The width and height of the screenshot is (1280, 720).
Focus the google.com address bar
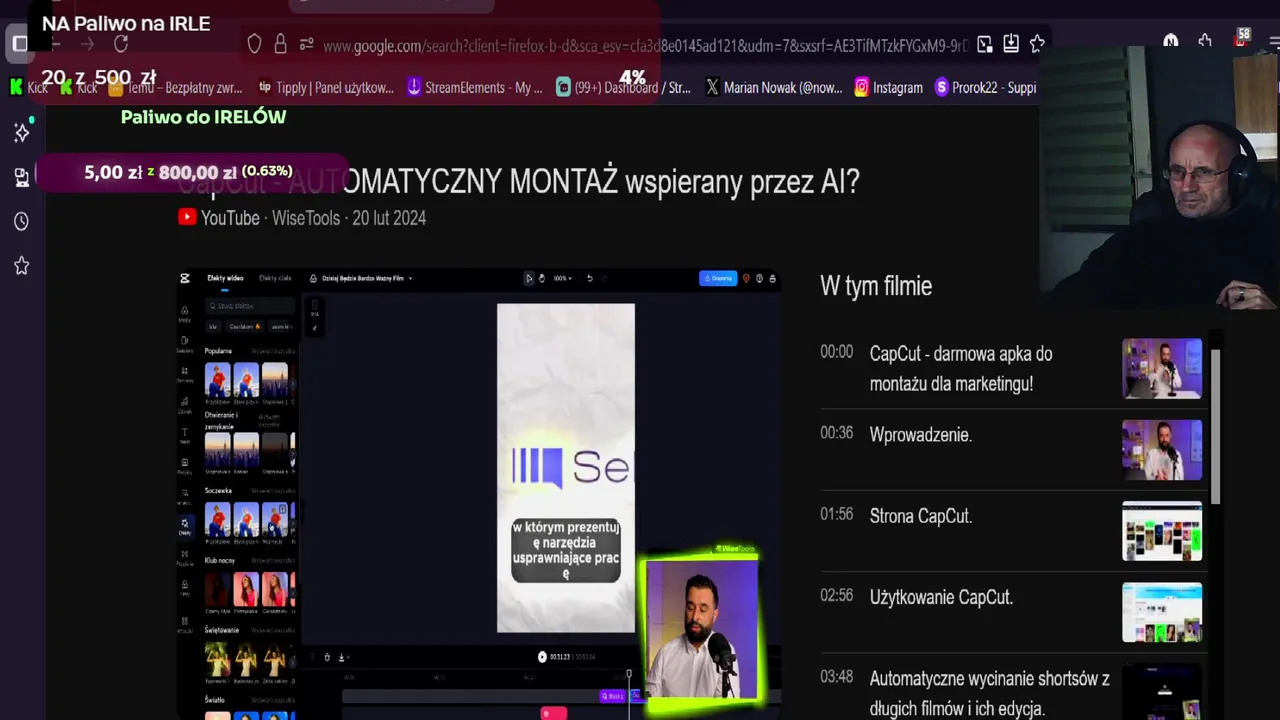645,45
